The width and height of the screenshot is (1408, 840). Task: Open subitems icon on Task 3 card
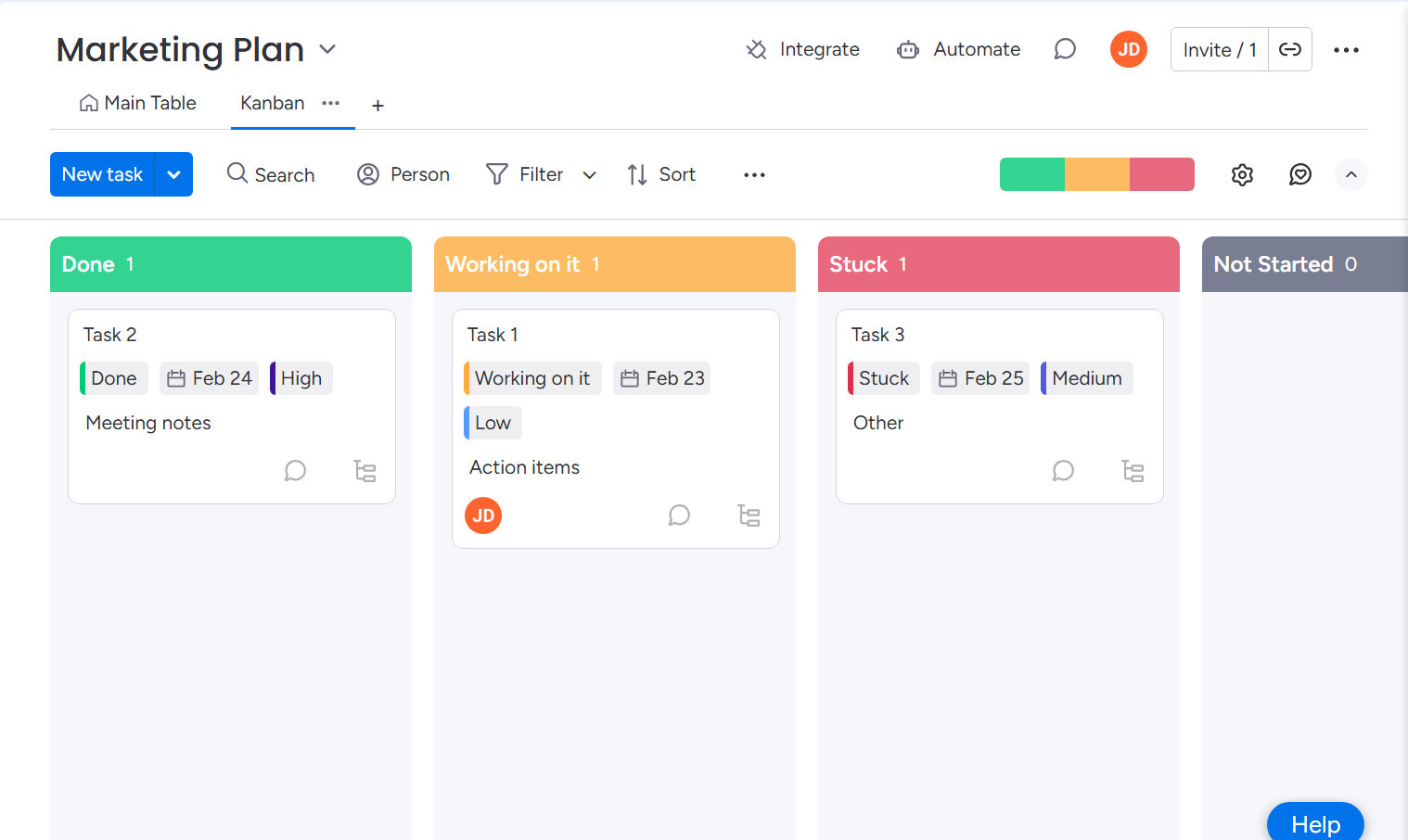point(1133,471)
